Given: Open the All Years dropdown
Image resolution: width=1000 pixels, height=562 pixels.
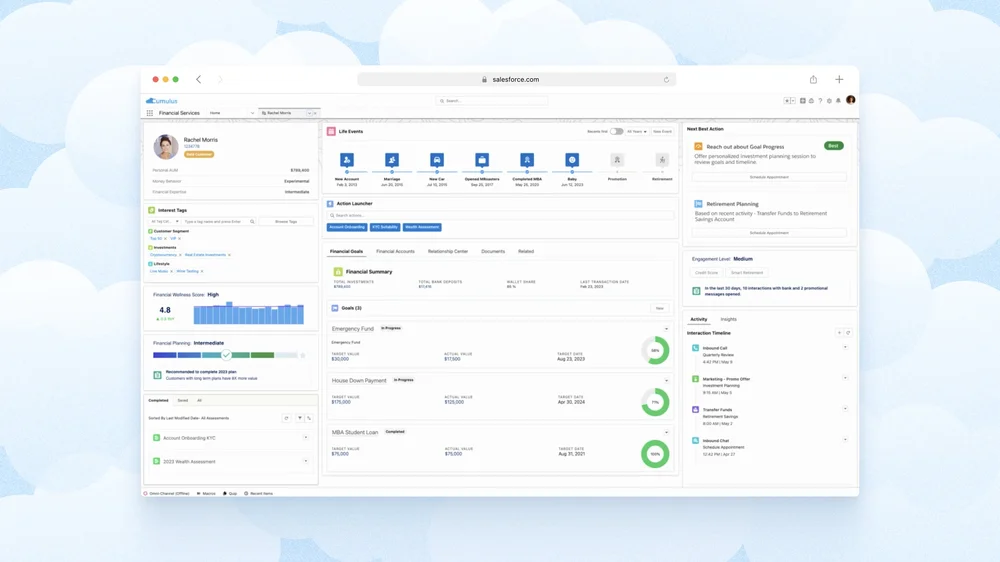Looking at the screenshot, I should pyautogui.click(x=636, y=131).
